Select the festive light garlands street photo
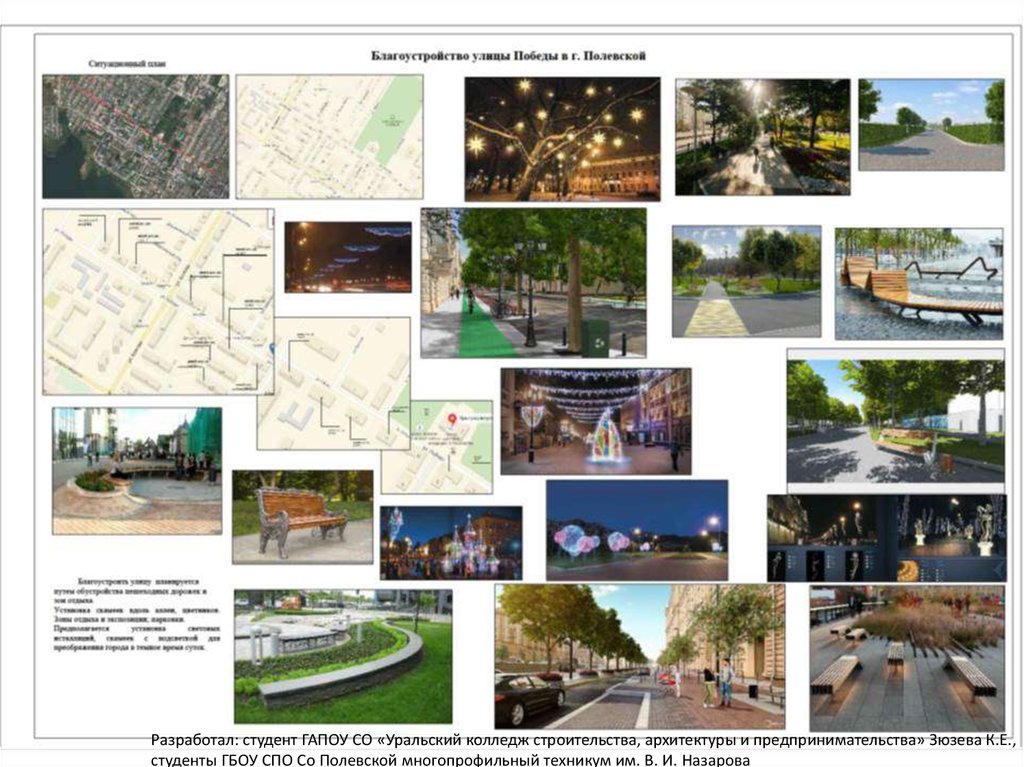The height and width of the screenshot is (767, 1024). 595,421
